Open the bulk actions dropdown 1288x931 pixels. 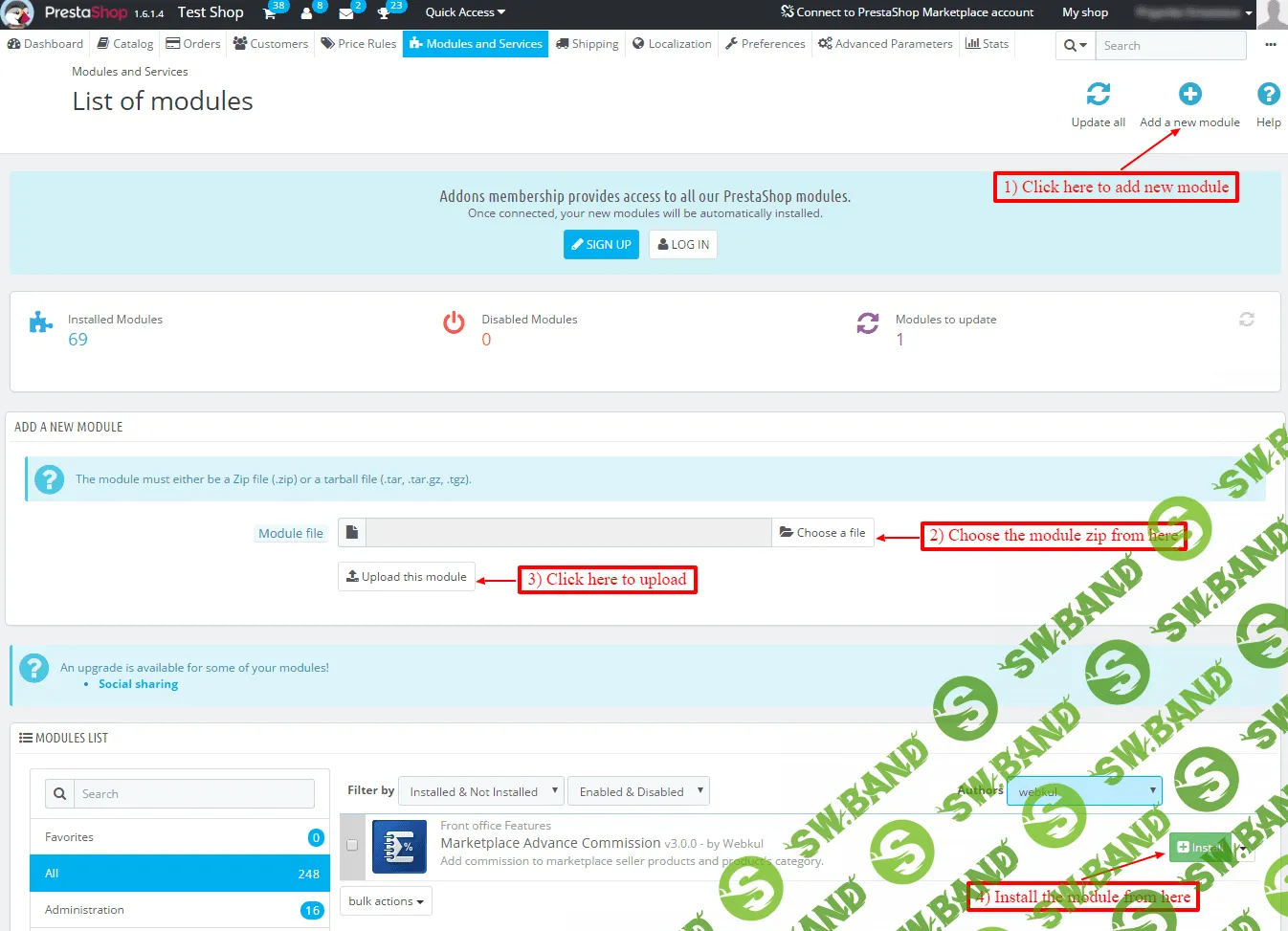386,900
